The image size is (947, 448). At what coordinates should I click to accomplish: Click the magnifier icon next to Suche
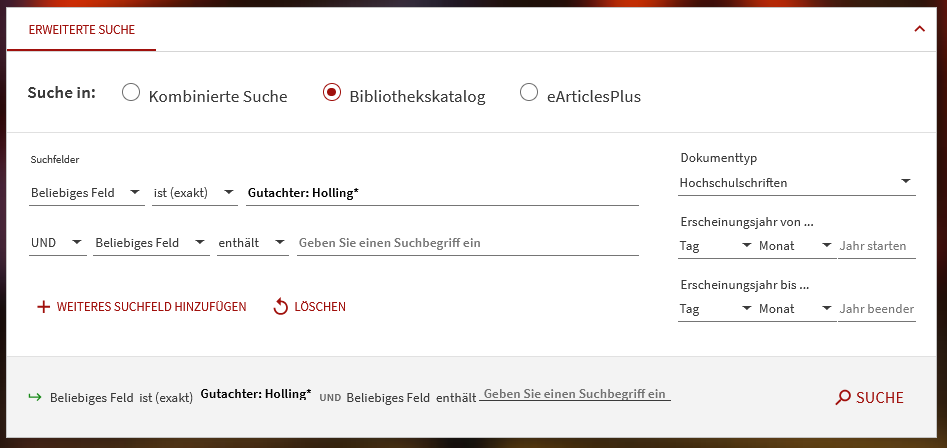[x=843, y=398]
